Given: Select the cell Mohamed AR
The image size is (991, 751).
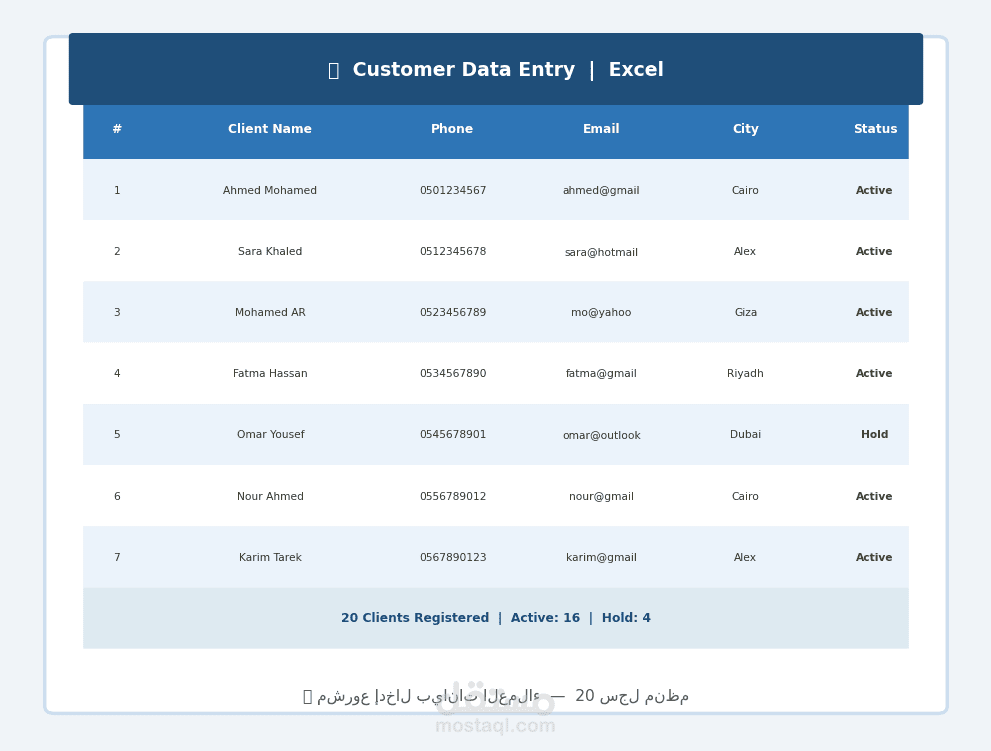Looking at the screenshot, I should coord(270,312).
